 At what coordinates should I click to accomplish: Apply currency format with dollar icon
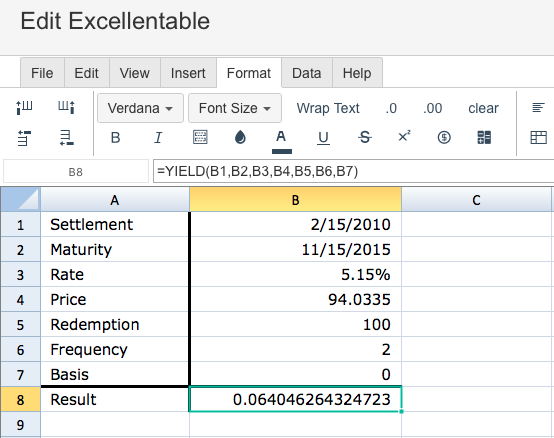(x=444, y=137)
